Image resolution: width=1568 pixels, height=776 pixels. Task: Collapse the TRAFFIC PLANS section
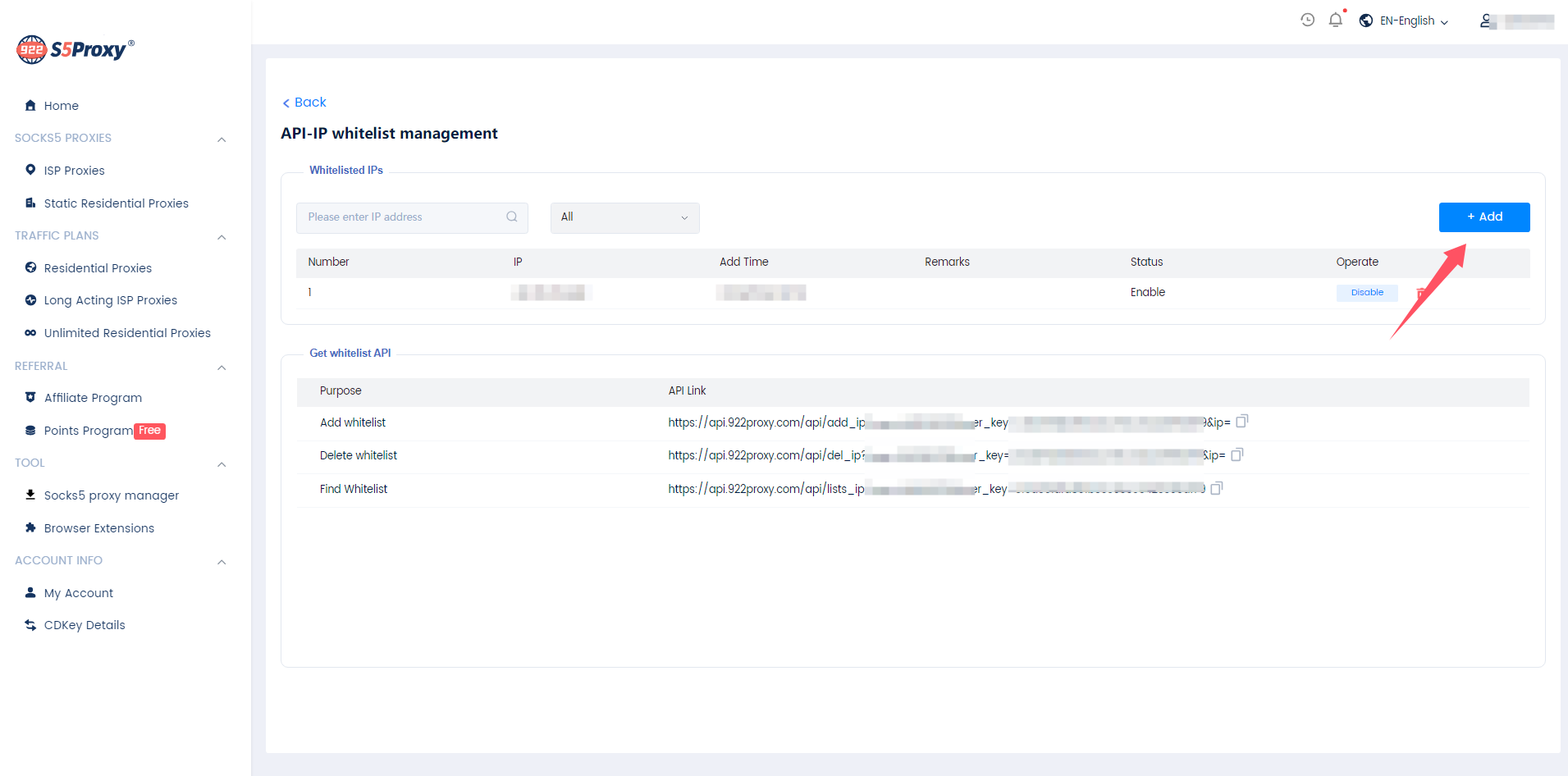(222, 237)
